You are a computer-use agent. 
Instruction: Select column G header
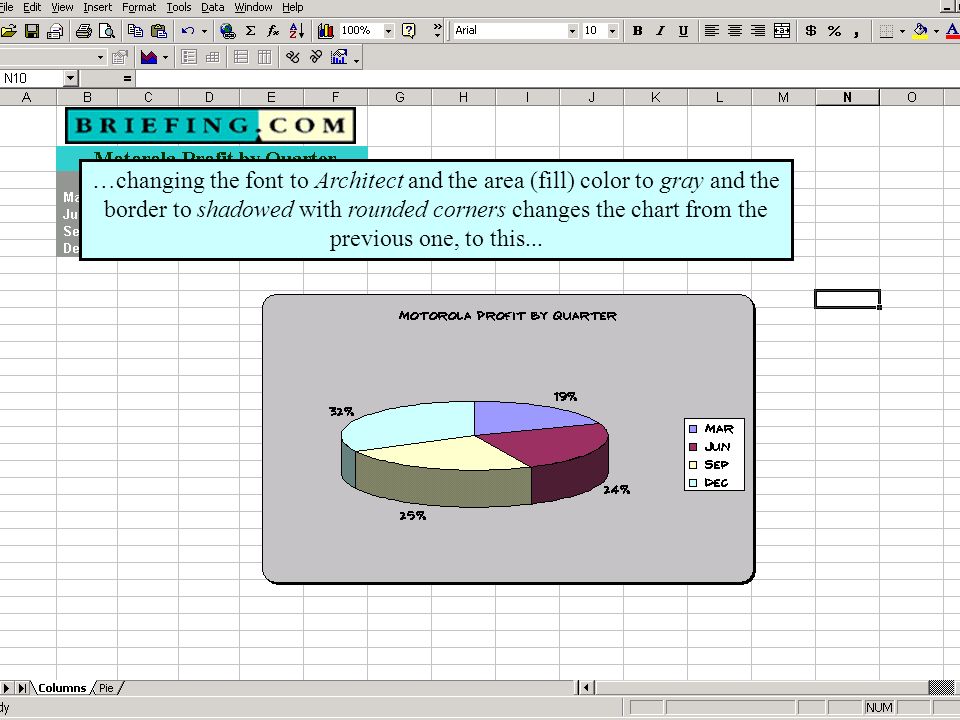pyautogui.click(x=400, y=97)
